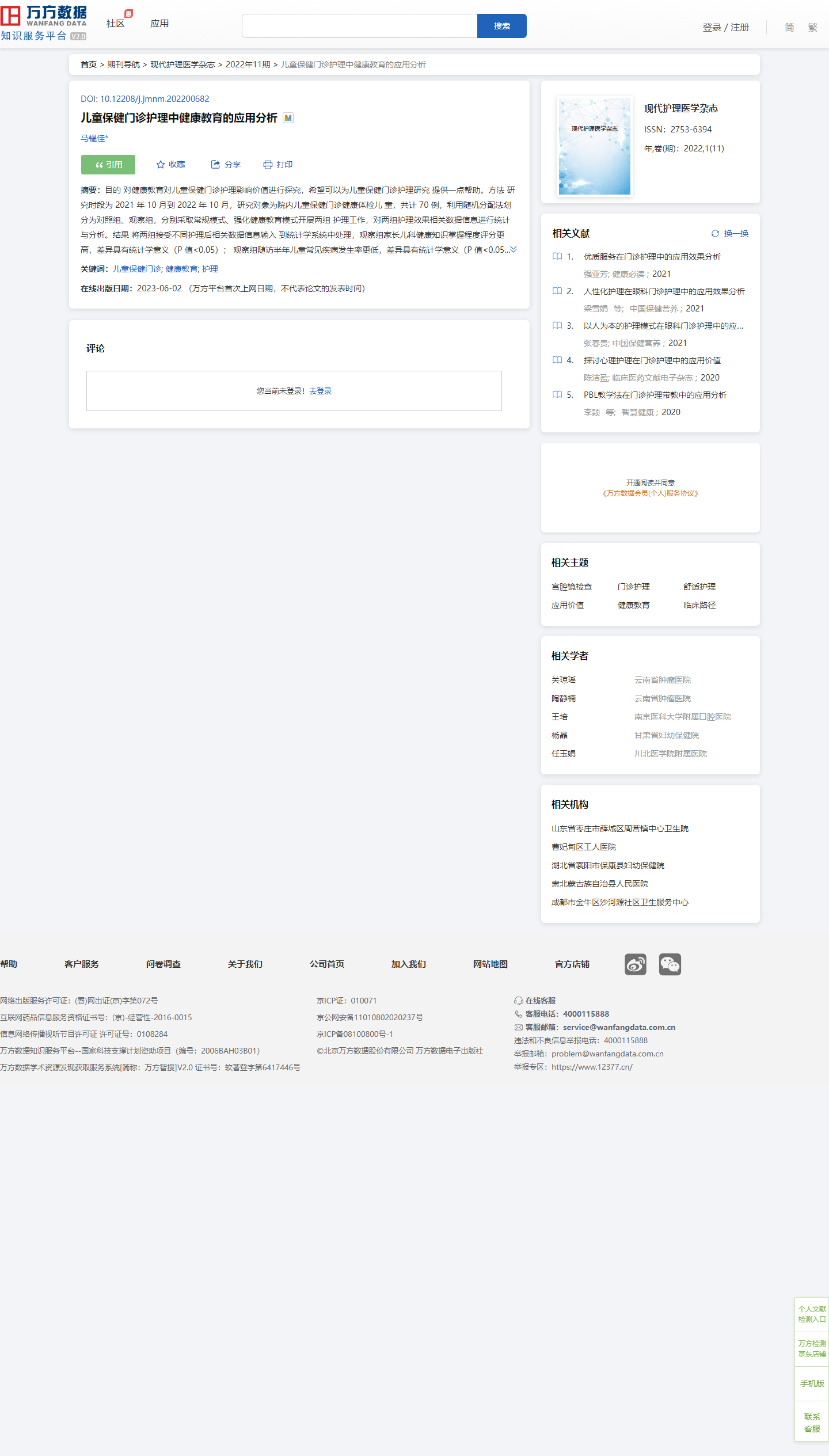The image size is (829, 1456).
Task: Open the WeChat social icon
Action: (670, 964)
